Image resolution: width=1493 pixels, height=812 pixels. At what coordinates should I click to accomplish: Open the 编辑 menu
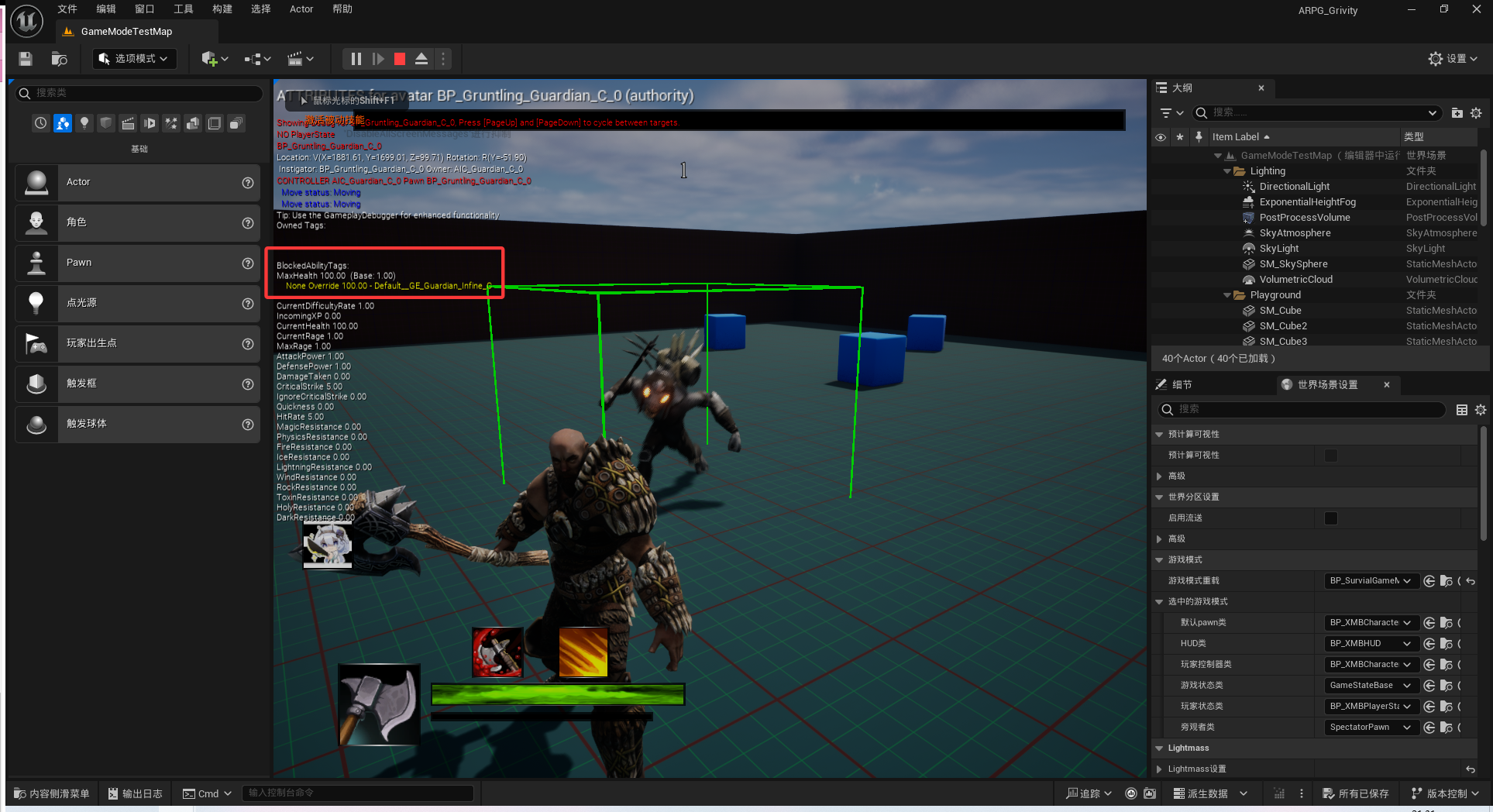106,9
